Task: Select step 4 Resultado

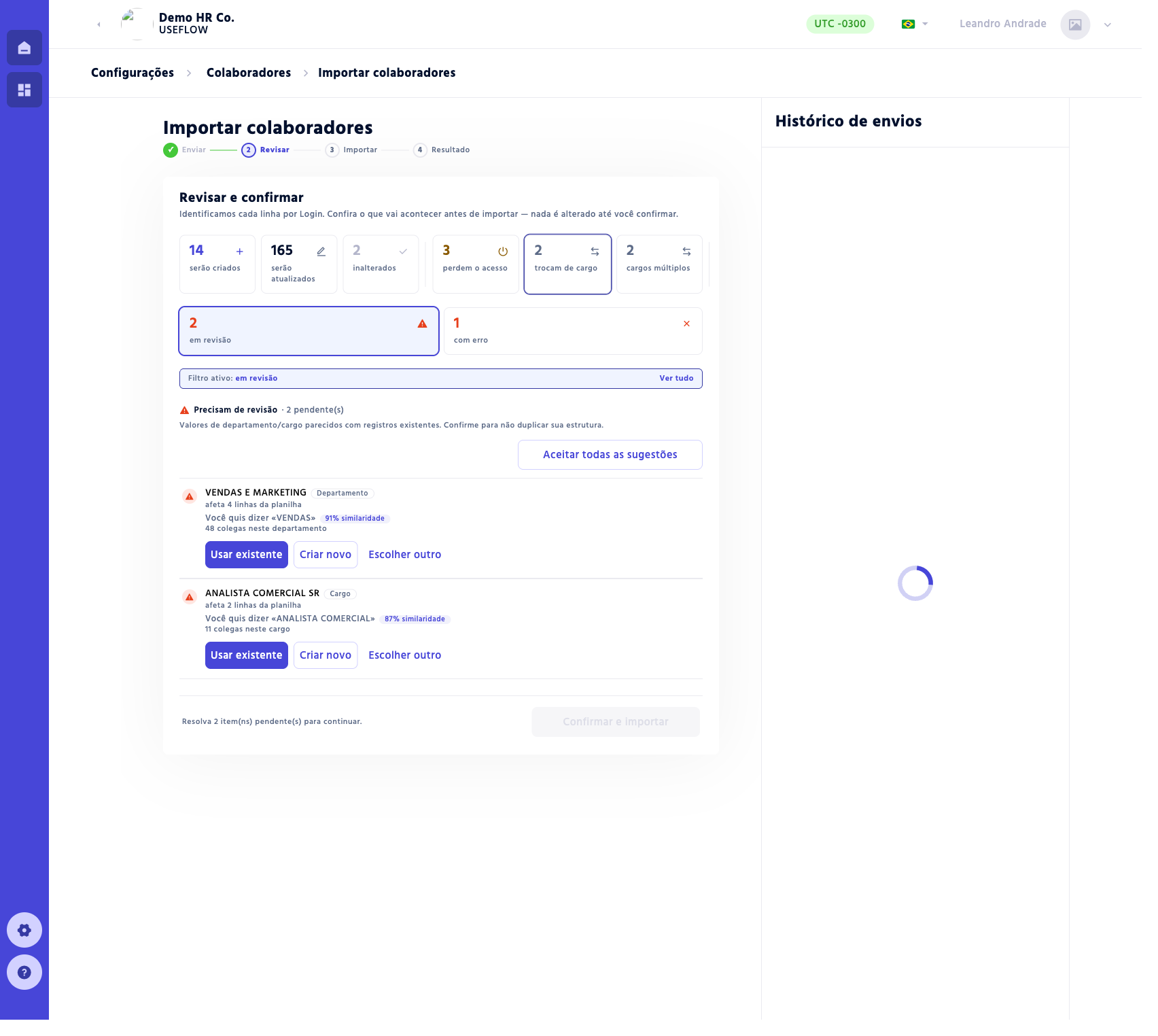Action: (442, 150)
